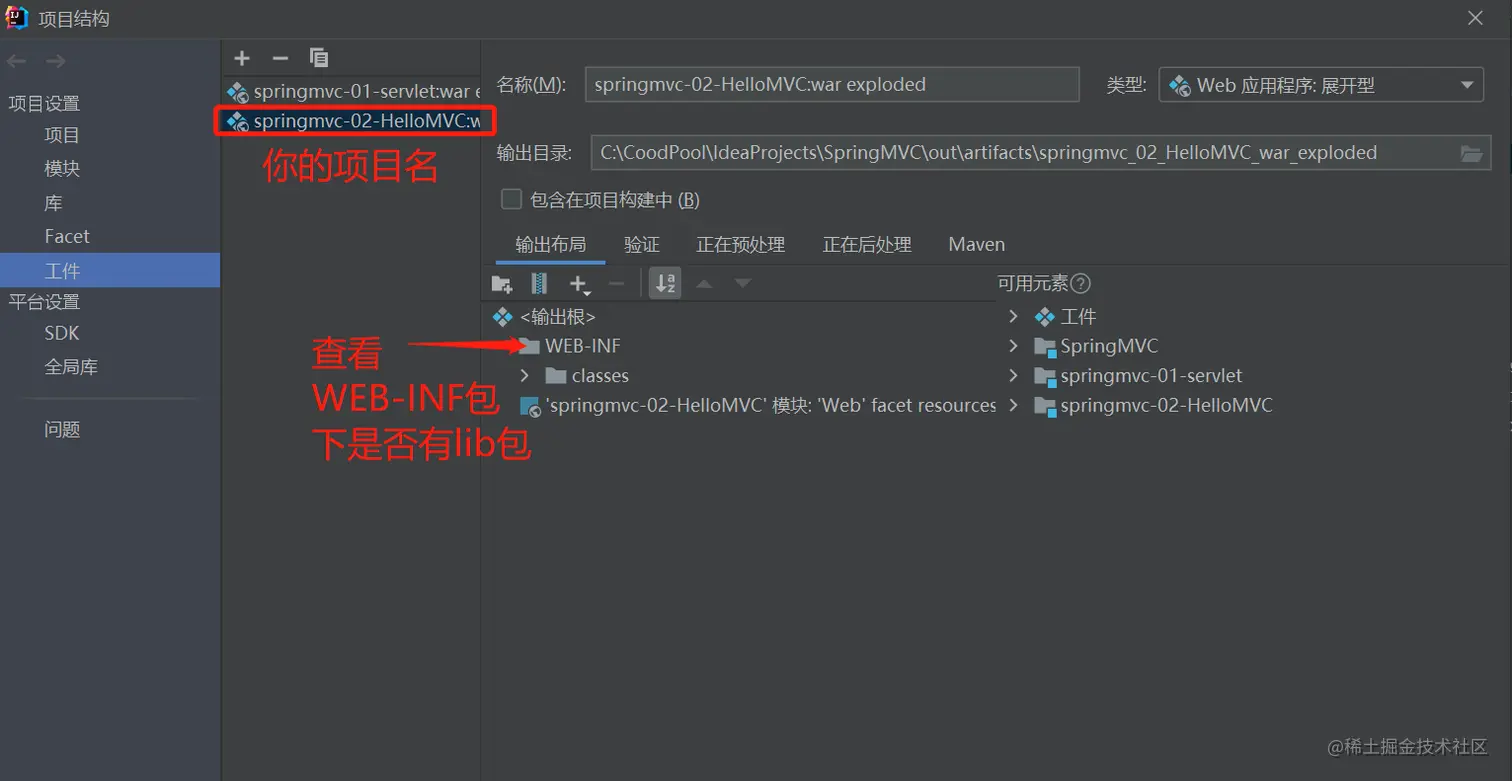Open Facet settings section
The width and height of the screenshot is (1512, 781).
point(67,237)
